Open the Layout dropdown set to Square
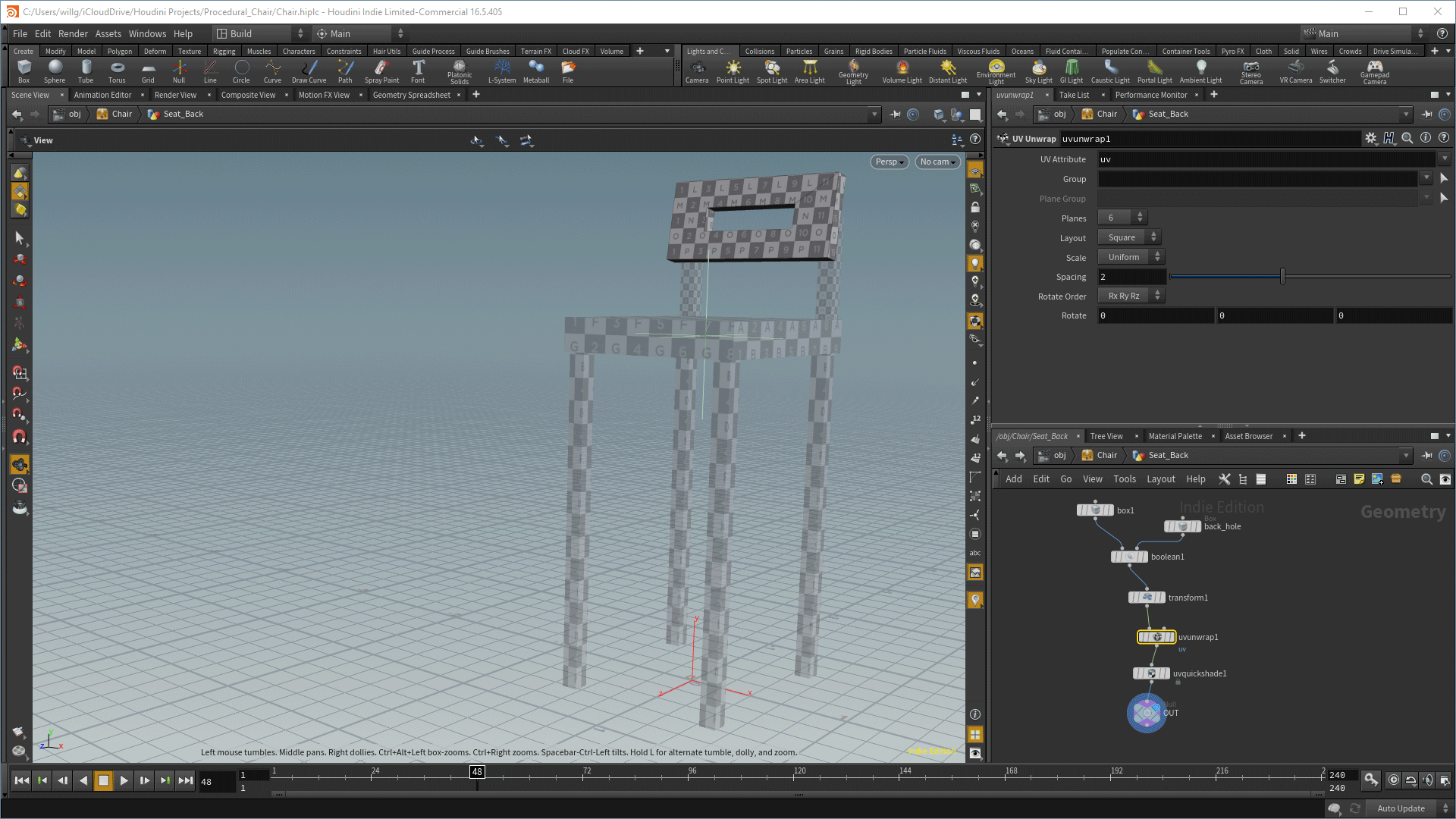 pyautogui.click(x=1129, y=237)
